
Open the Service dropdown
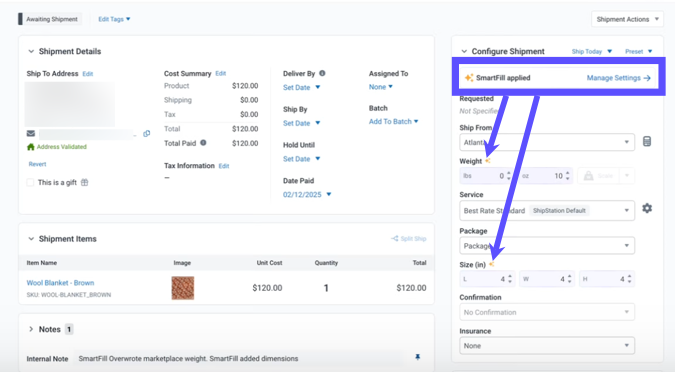(x=547, y=211)
